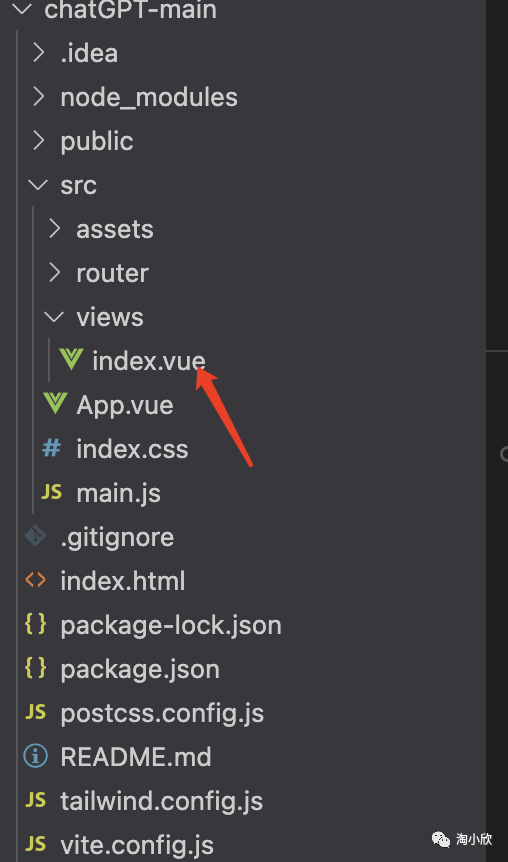Expand the assets folder chevron
Image resolution: width=508 pixels, height=862 pixels.
(x=54, y=229)
